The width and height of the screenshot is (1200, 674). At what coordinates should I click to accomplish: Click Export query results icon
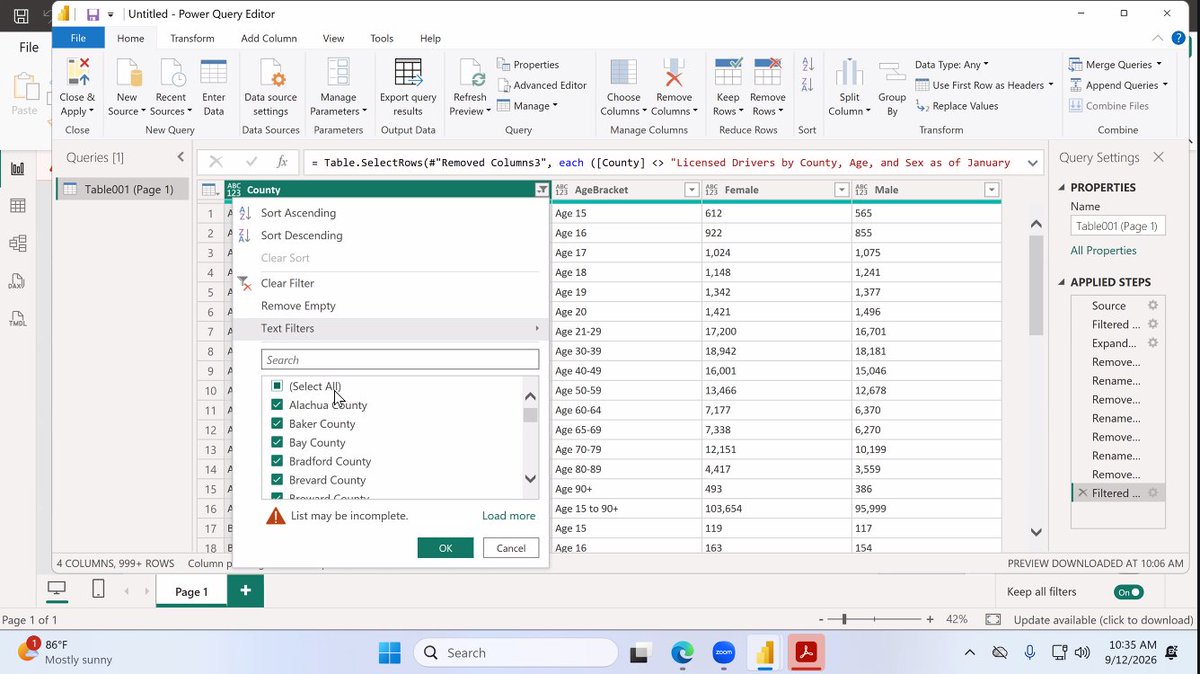pyautogui.click(x=408, y=72)
